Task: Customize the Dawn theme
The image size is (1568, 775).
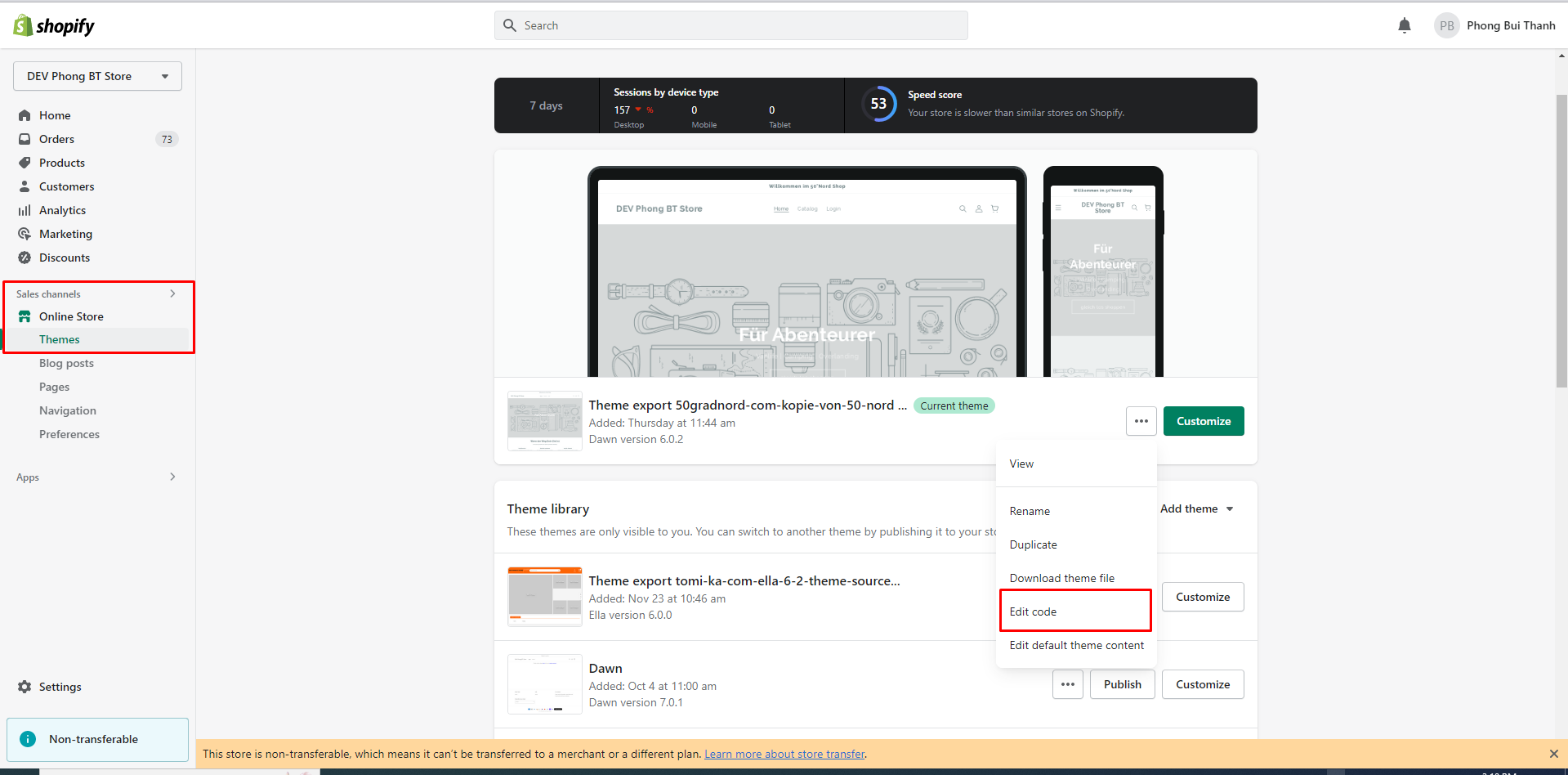Action: [x=1203, y=684]
